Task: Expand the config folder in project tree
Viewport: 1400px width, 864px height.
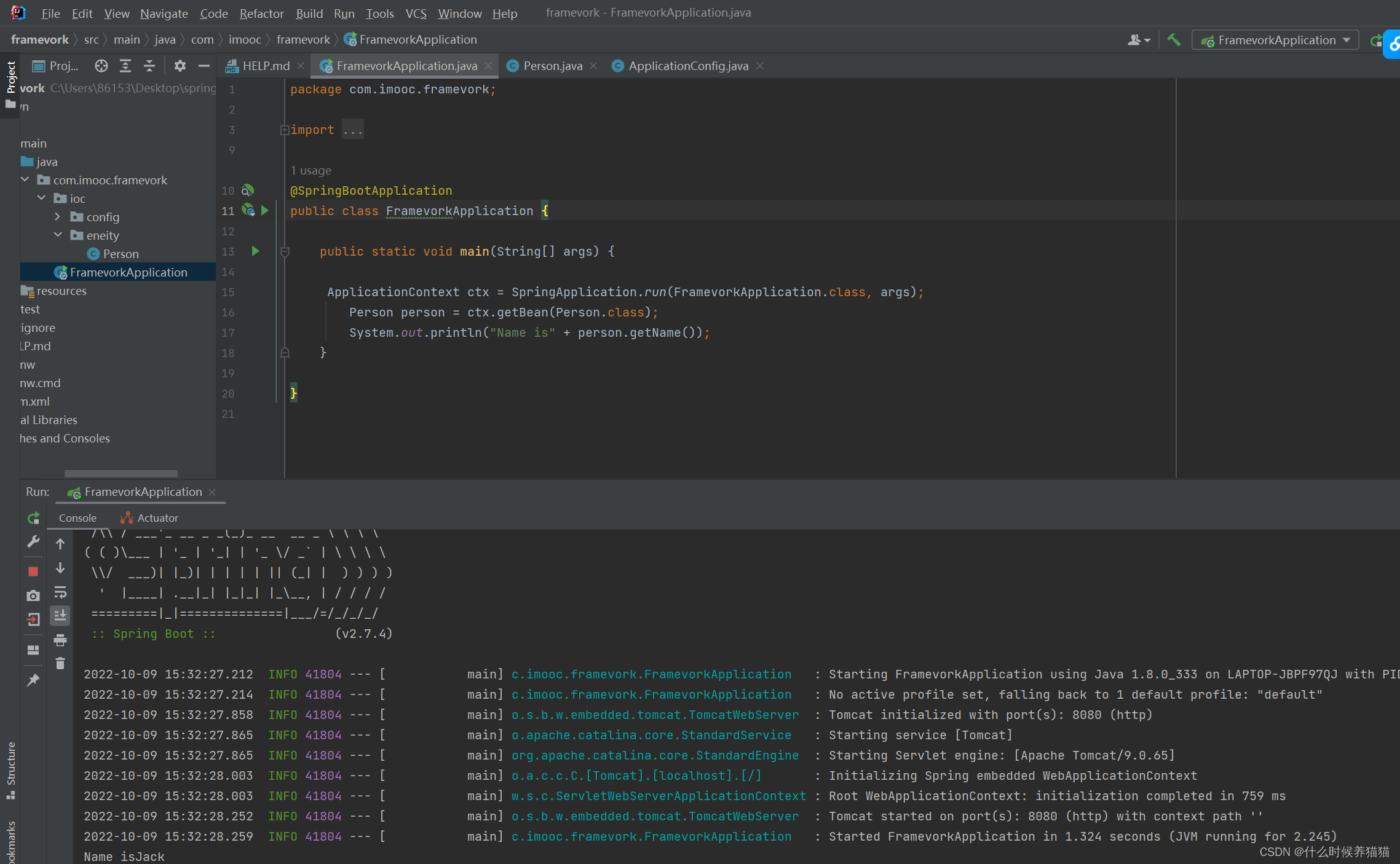Action: point(58,217)
